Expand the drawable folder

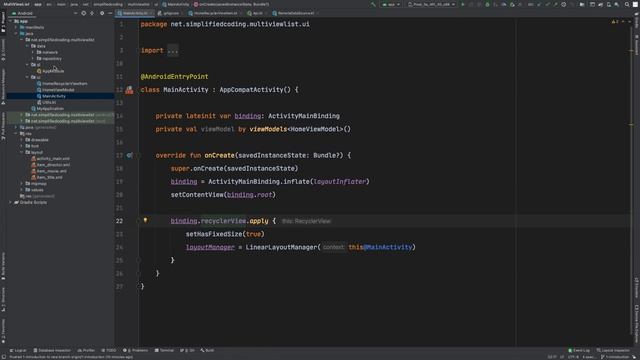pos(22,140)
